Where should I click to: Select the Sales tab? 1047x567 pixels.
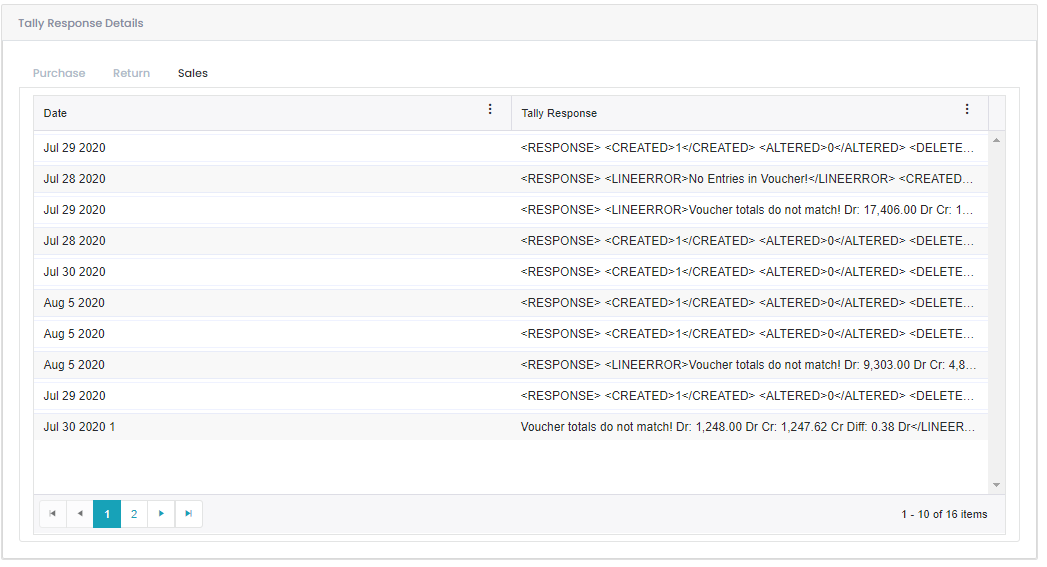(192, 73)
